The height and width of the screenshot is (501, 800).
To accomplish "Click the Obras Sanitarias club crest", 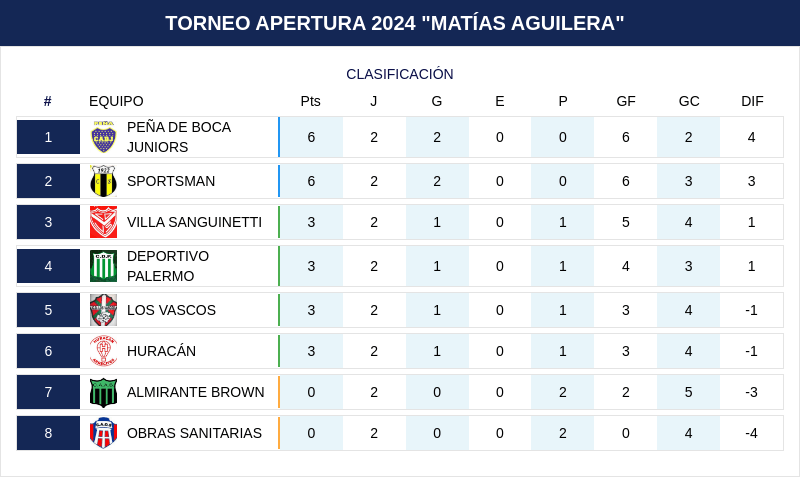I will (104, 433).
